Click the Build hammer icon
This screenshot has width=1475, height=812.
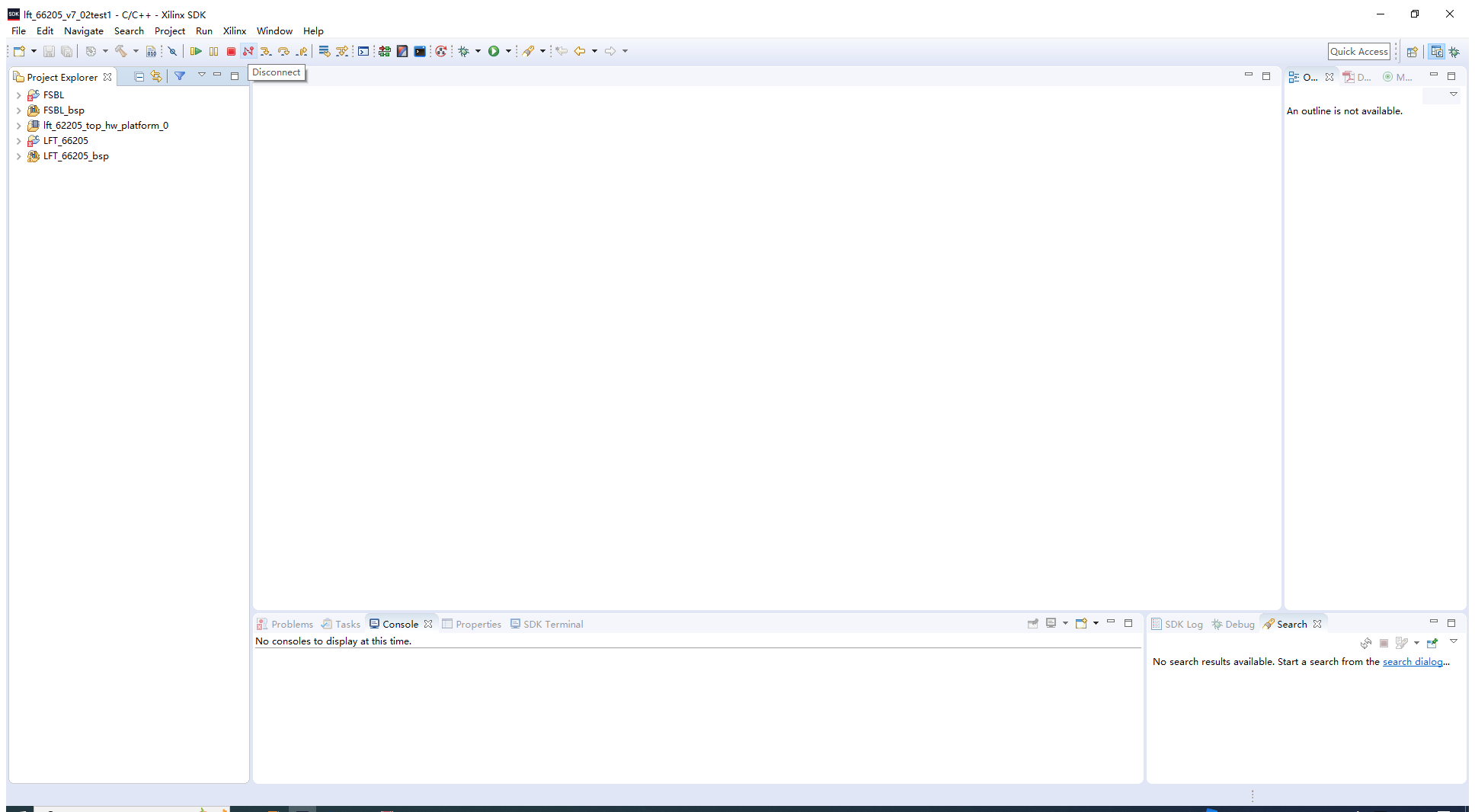click(121, 51)
